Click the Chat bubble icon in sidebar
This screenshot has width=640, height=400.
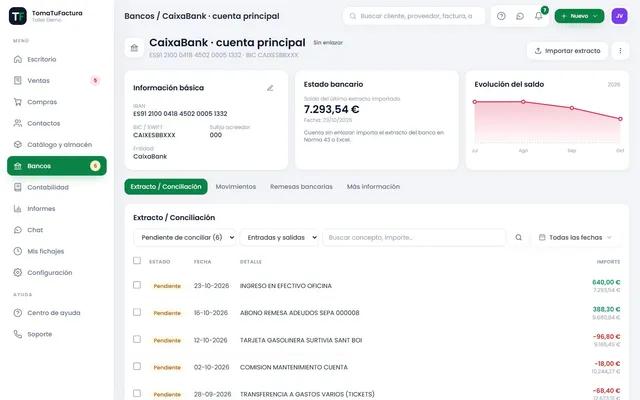click(x=18, y=230)
